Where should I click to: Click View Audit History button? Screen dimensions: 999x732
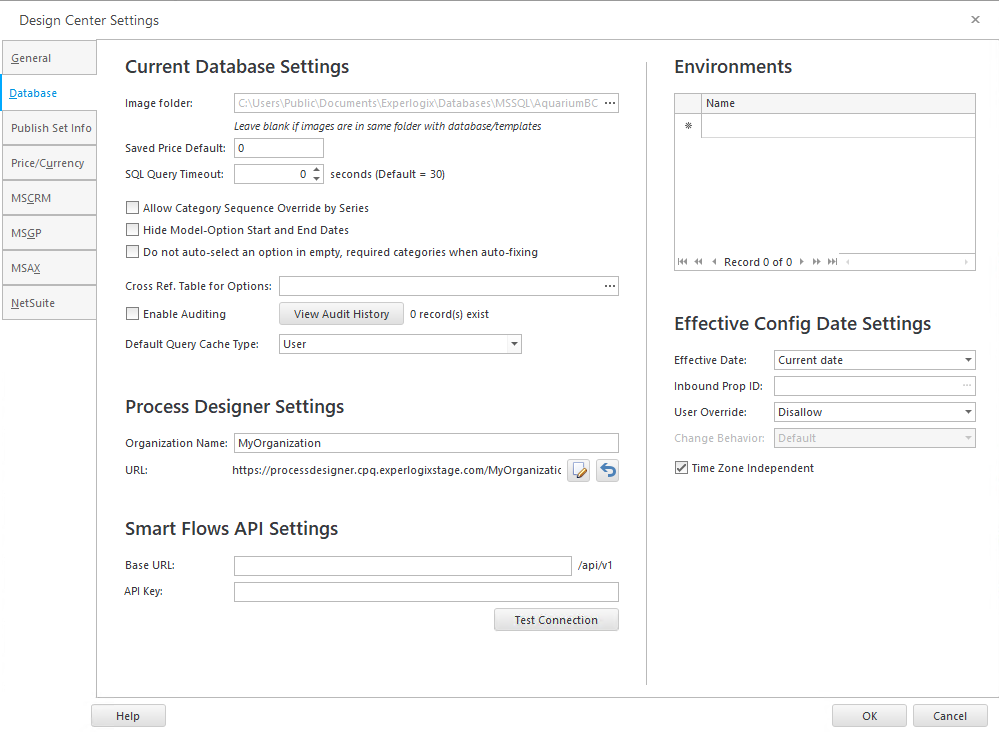click(341, 314)
